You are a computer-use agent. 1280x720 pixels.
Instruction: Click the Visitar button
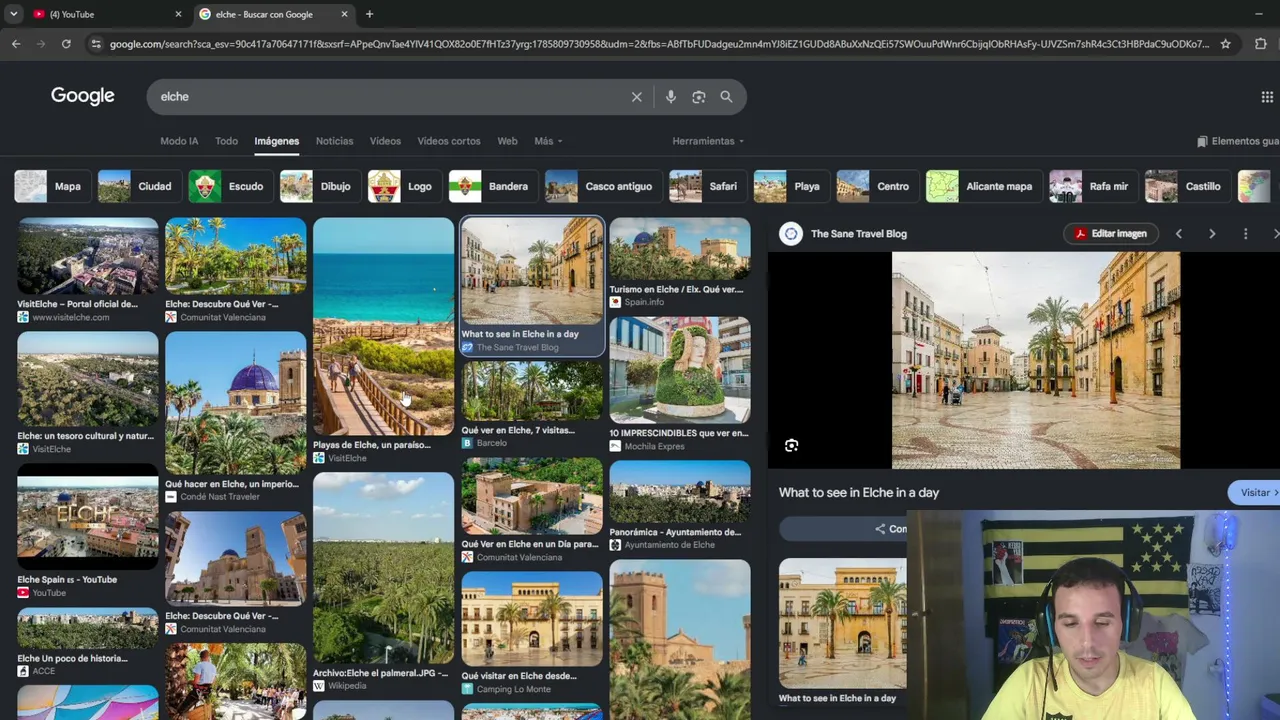click(1254, 493)
